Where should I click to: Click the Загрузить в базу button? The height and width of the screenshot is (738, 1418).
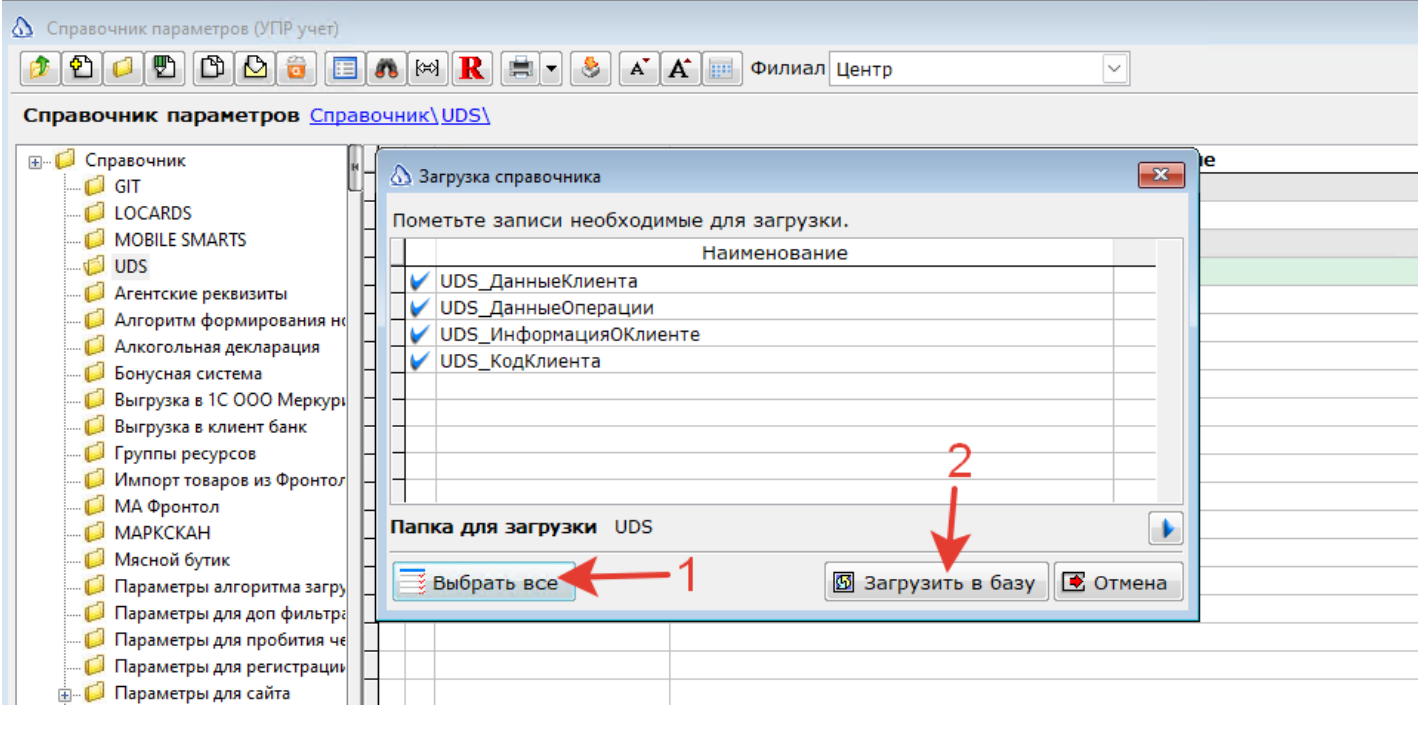[x=936, y=582]
